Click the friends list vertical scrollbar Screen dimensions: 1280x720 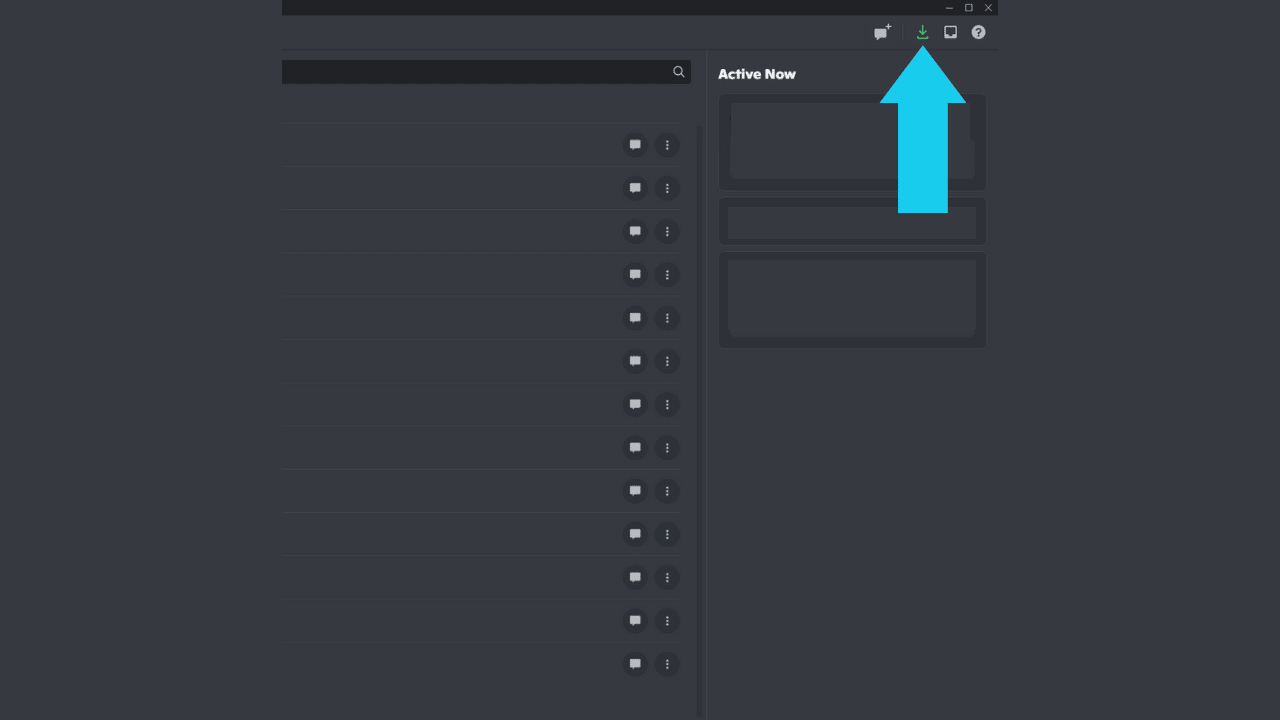pos(699,420)
